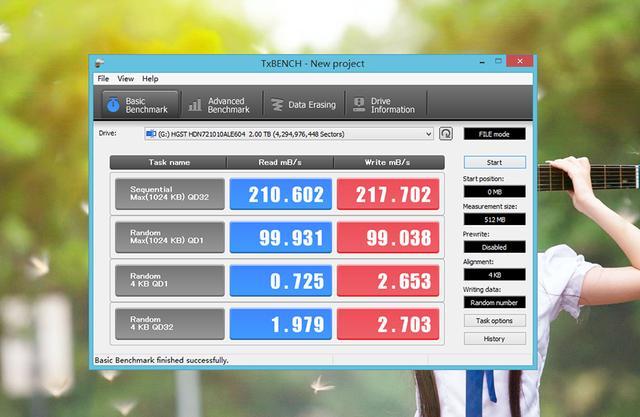Click the TxBENCH app icon in title bar
Image resolution: width=640 pixels, height=417 pixels.
click(x=101, y=62)
